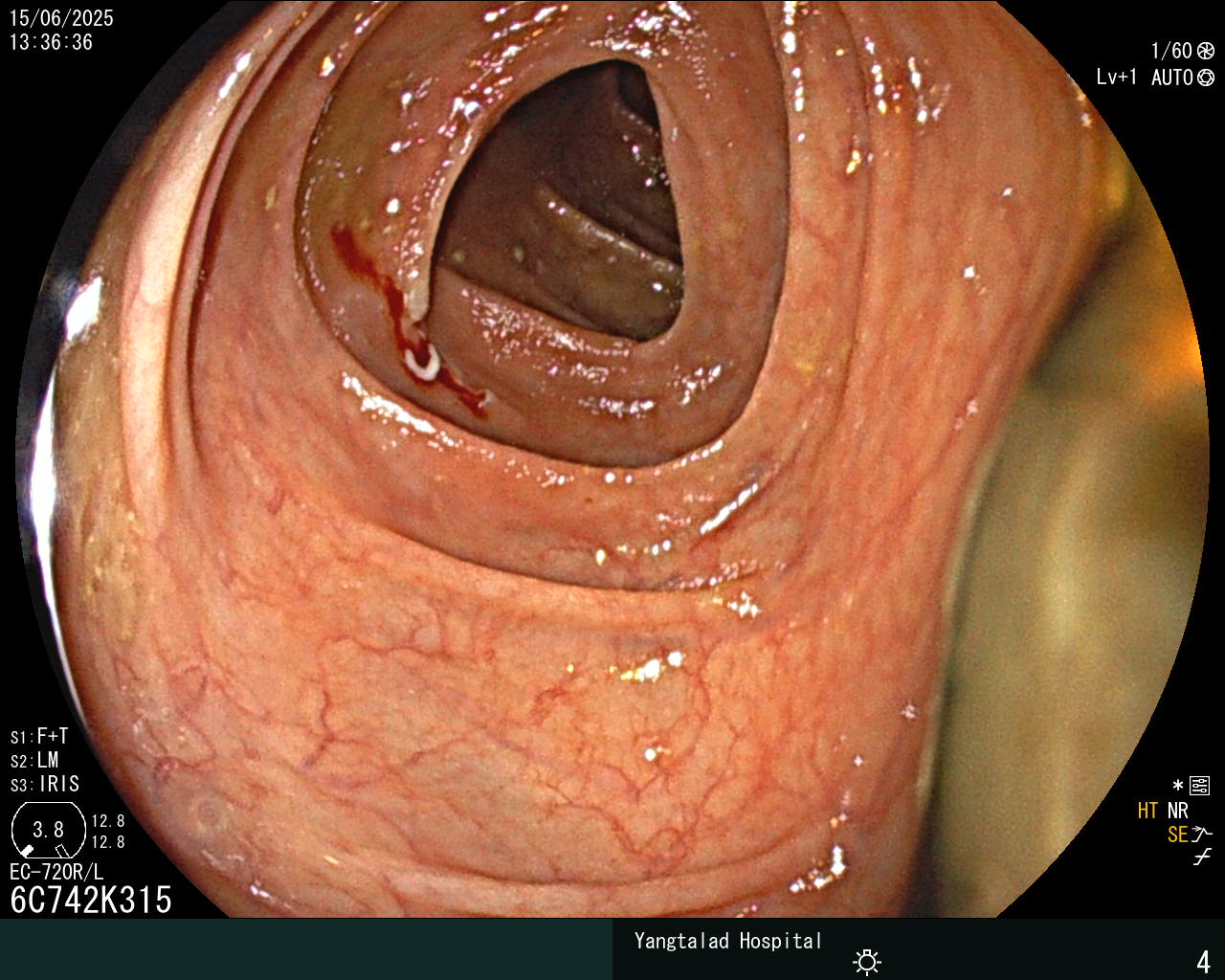The width and height of the screenshot is (1225, 980).
Task: Click the image counter number 4
Action: tap(1204, 962)
